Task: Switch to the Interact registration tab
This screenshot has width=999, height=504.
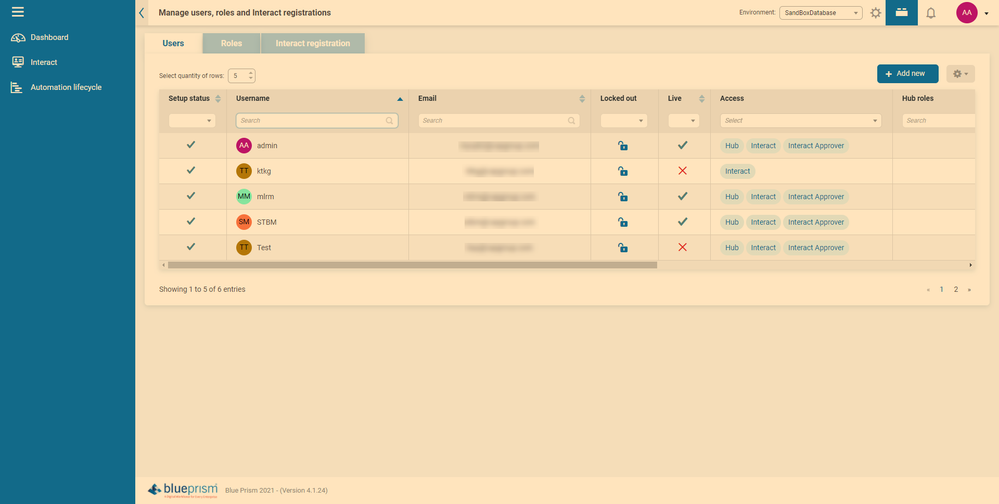Action: (x=312, y=43)
